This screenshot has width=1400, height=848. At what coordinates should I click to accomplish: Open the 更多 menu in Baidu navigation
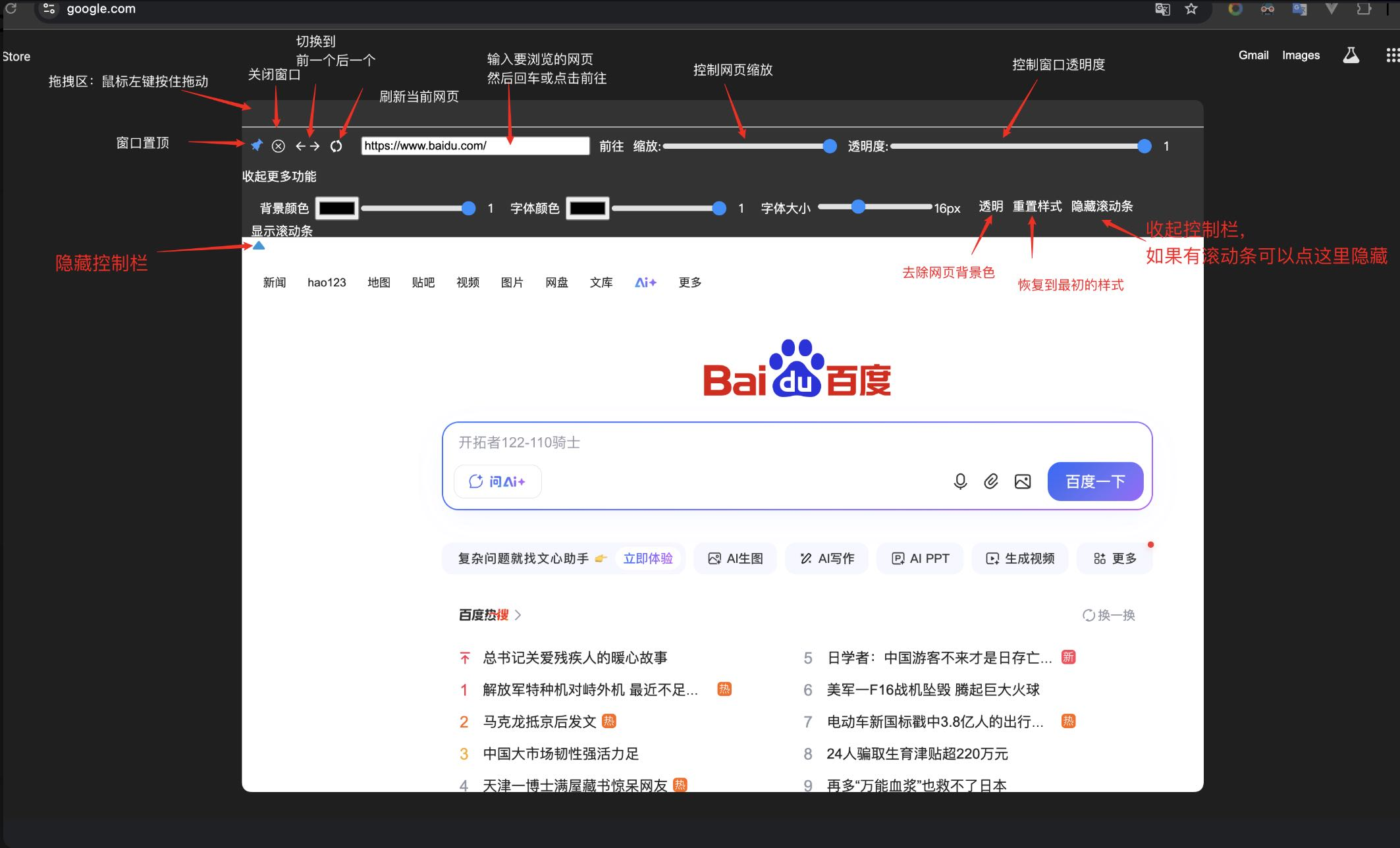coord(689,282)
